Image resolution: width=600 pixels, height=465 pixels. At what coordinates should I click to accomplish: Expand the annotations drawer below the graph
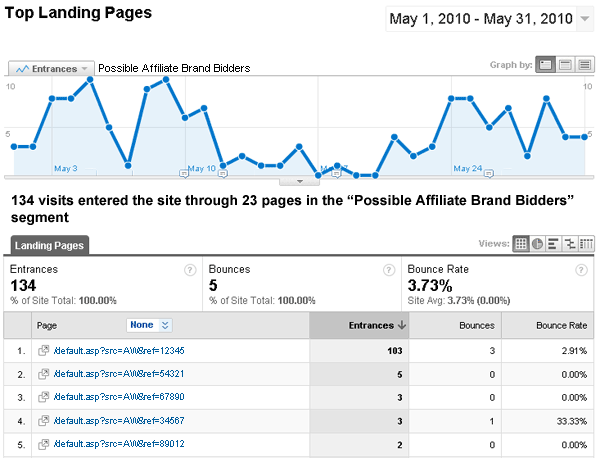[299, 182]
